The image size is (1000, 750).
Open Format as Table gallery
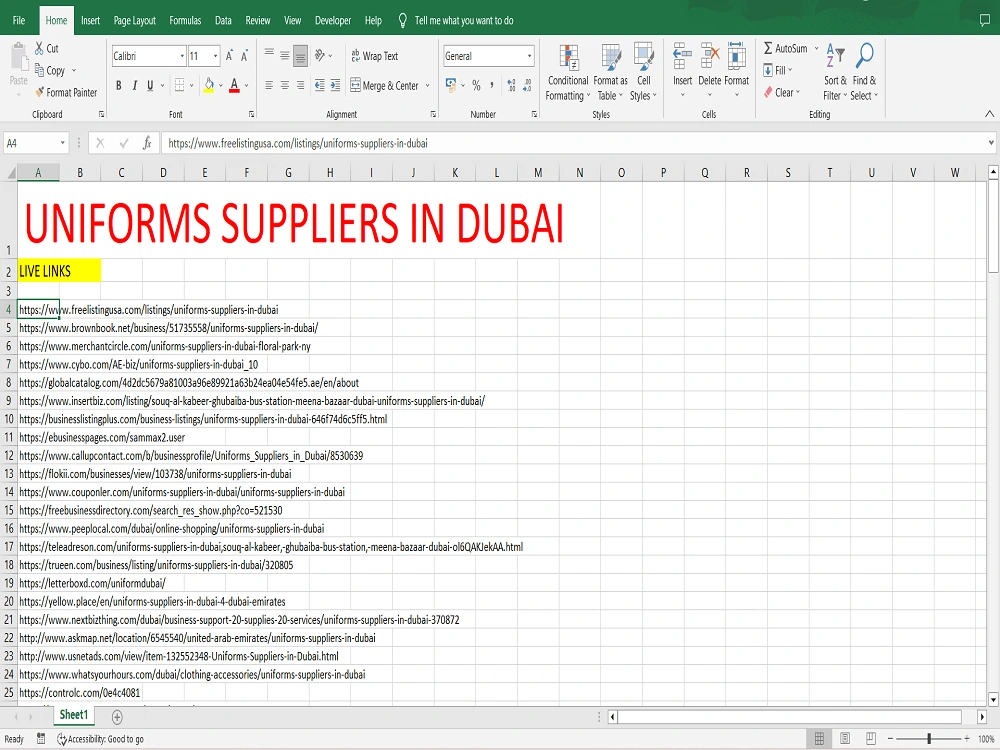pyautogui.click(x=610, y=71)
